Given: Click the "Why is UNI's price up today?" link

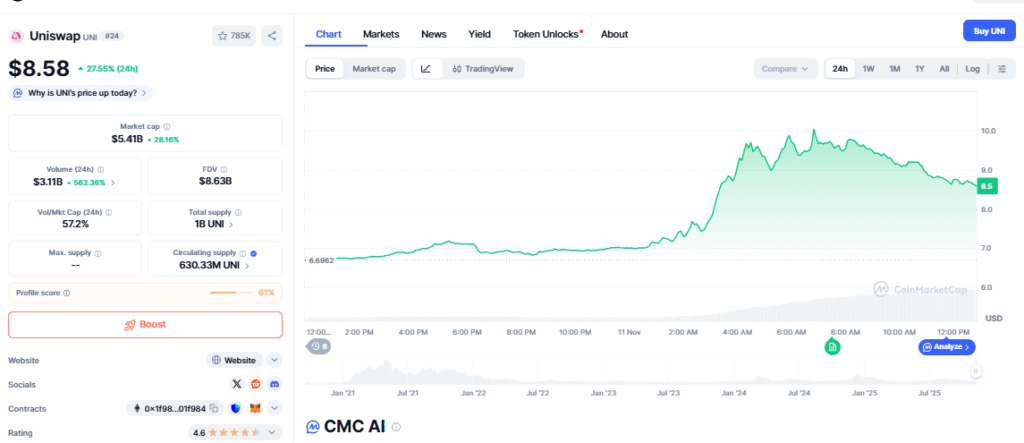Looking at the screenshot, I should coord(81,93).
